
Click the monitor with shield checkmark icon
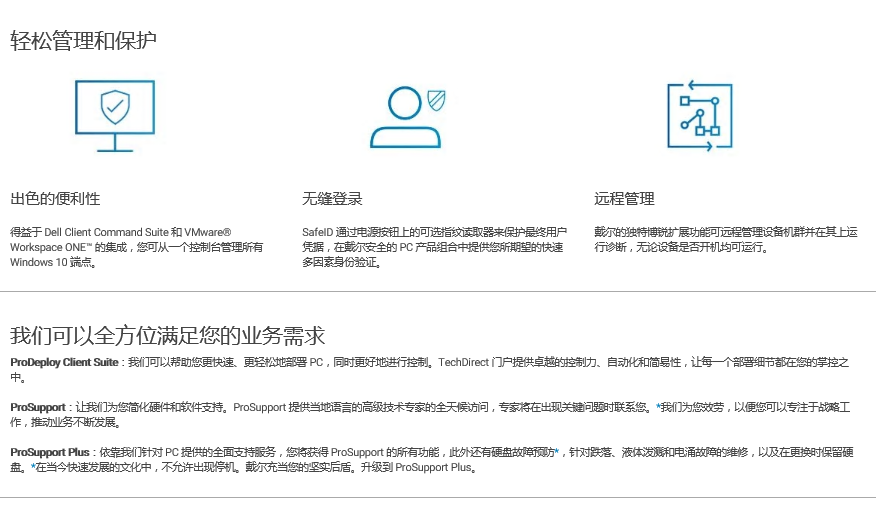(x=115, y=115)
